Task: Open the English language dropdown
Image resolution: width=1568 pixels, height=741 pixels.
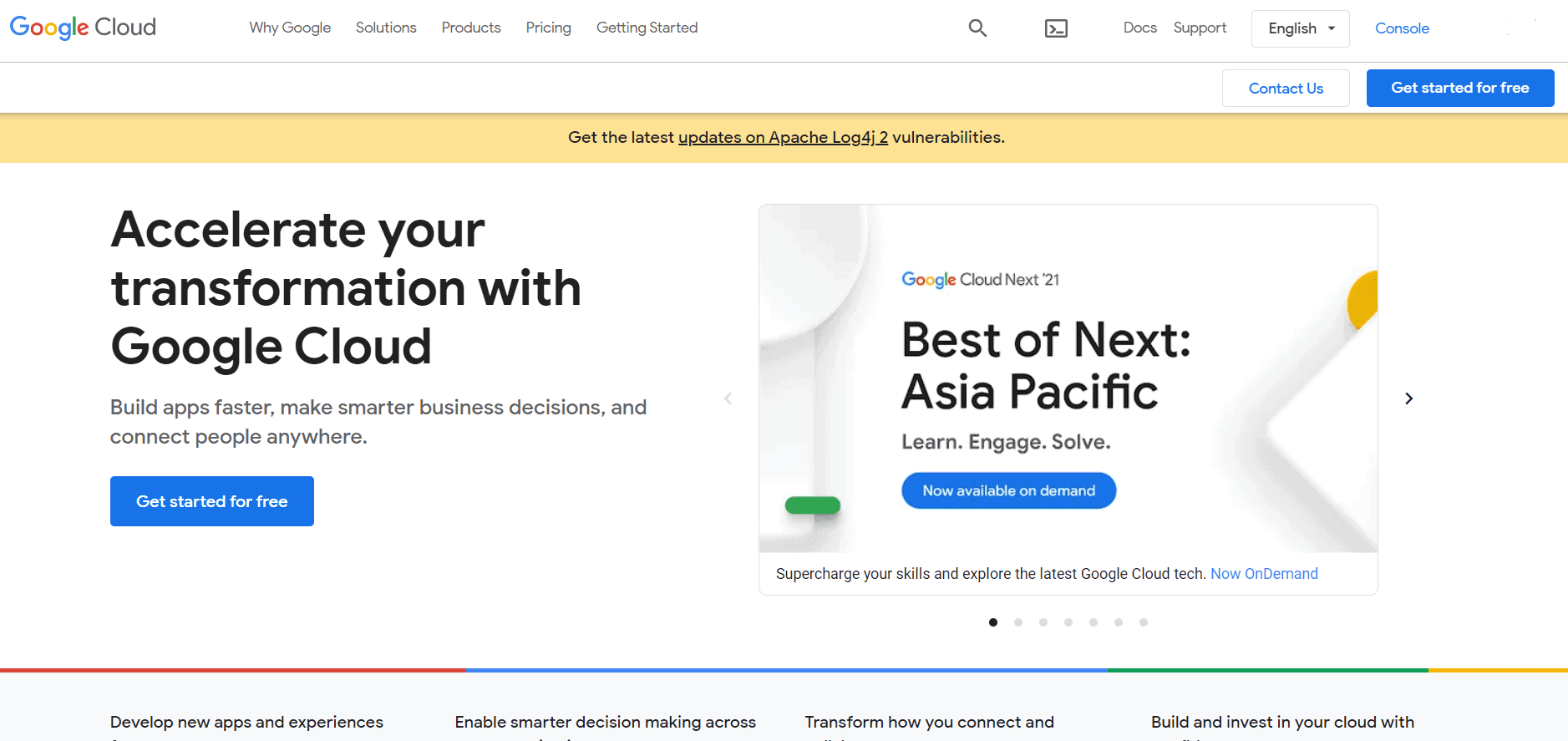Action: [1300, 28]
